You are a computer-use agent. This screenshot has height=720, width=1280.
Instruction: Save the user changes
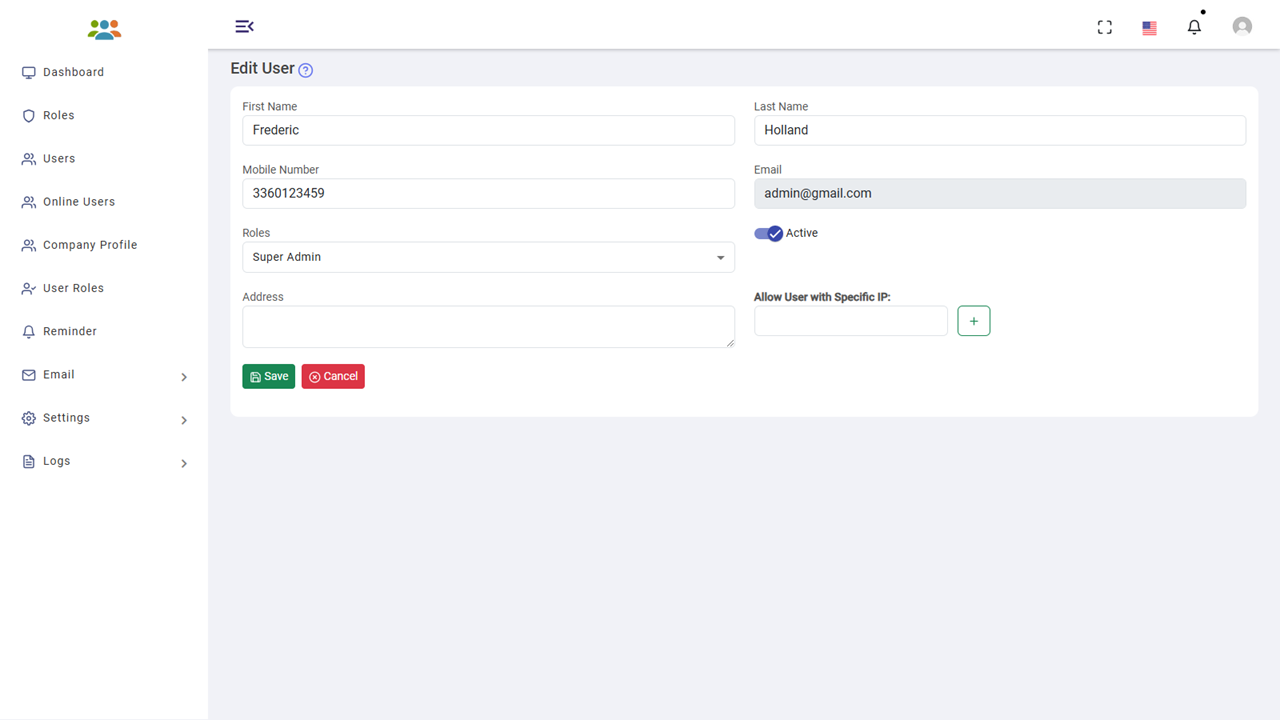(x=268, y=376)
